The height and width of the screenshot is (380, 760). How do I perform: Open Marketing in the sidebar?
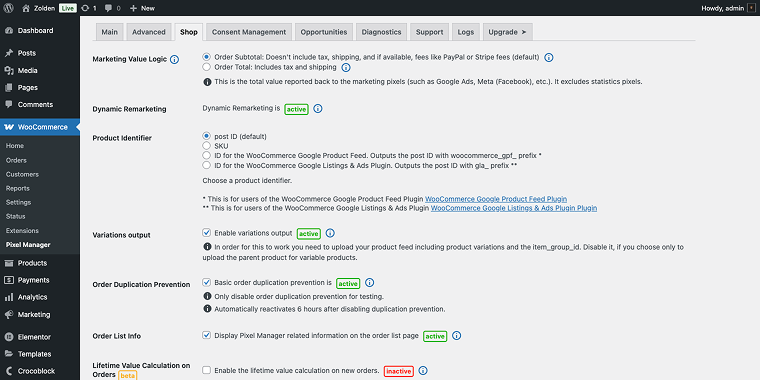pyautogui.click(x=40, y=314)
